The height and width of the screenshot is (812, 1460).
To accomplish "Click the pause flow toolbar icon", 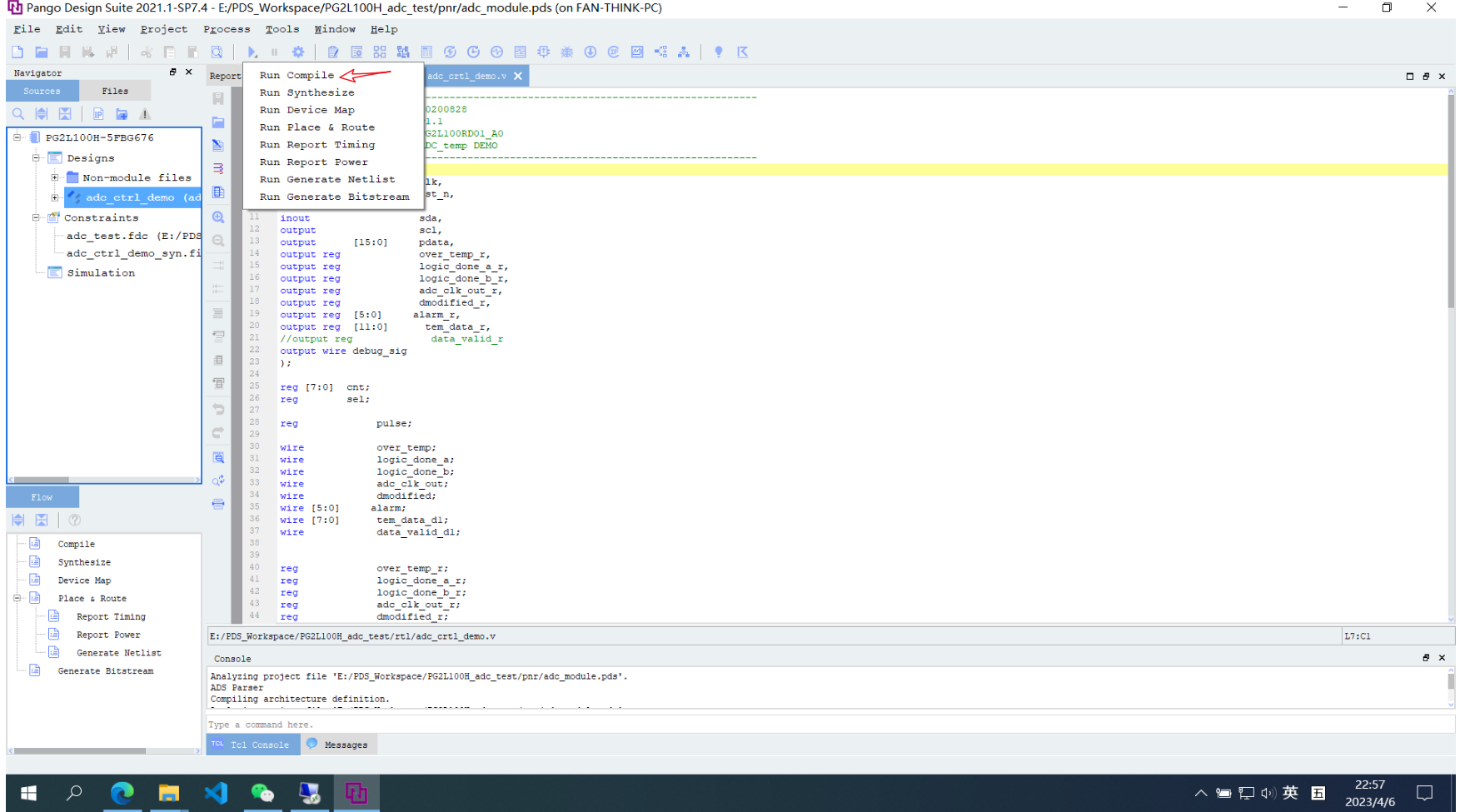I will (x=275, y=52).
